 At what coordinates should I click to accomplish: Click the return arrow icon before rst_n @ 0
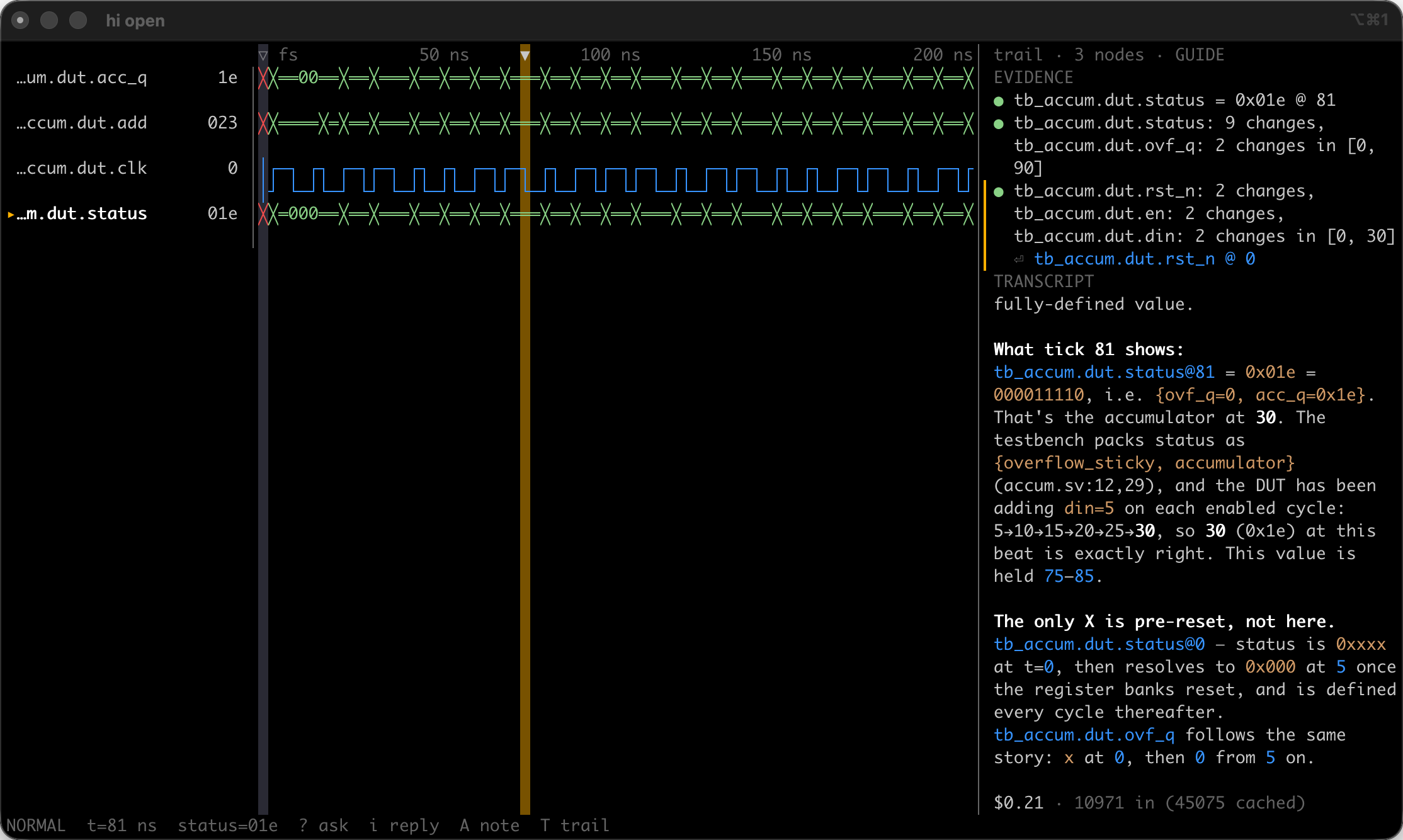pyautogui.click(x=1019, y=259)
